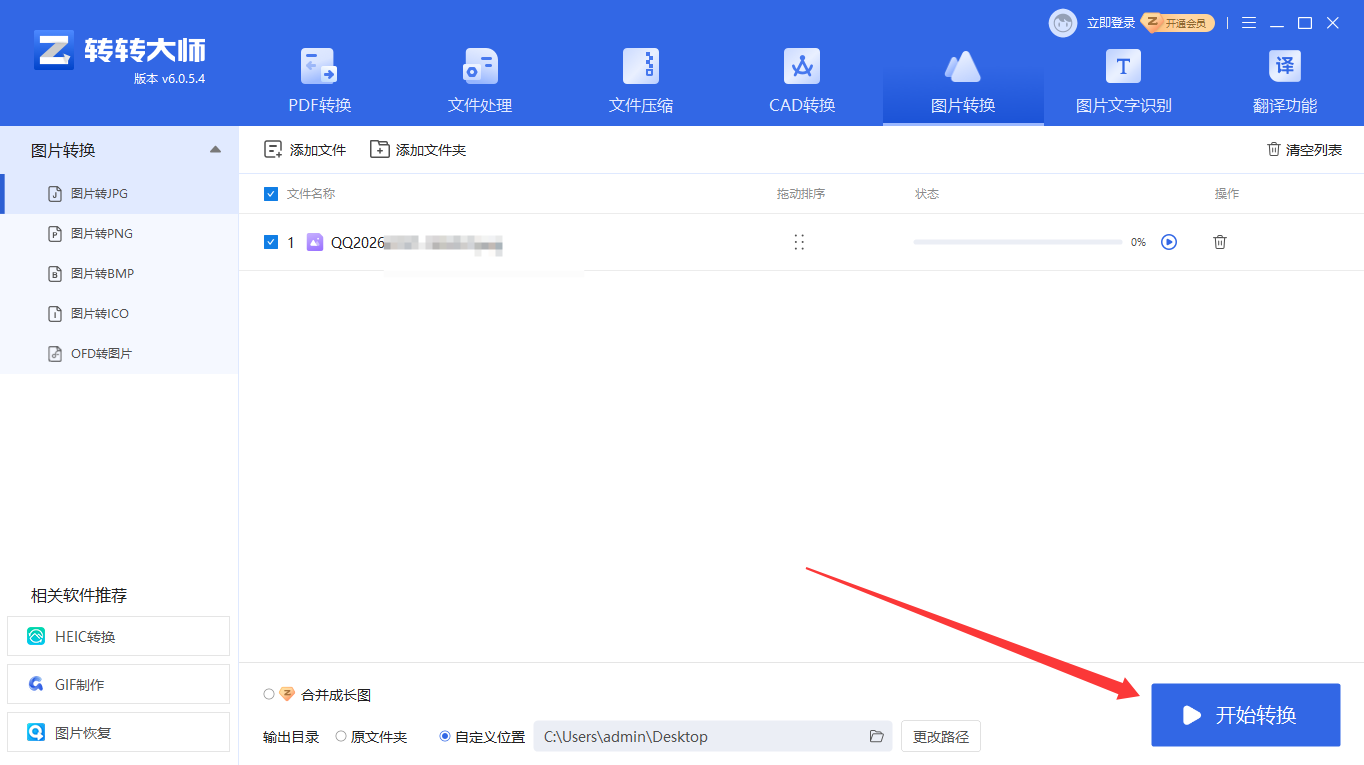Click the drag-sort handle for row 1

799,242
